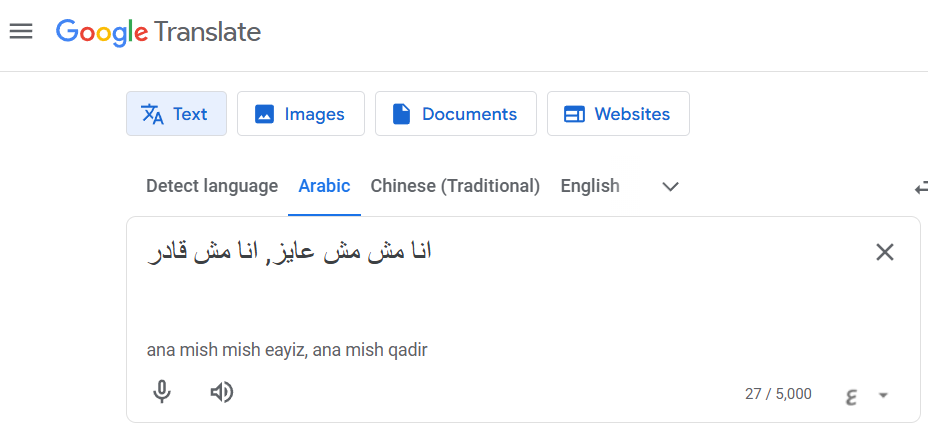This screenshot has height=448, width=928.
Task: Choose the Websites translation mode
Action: tap(618, 114)
